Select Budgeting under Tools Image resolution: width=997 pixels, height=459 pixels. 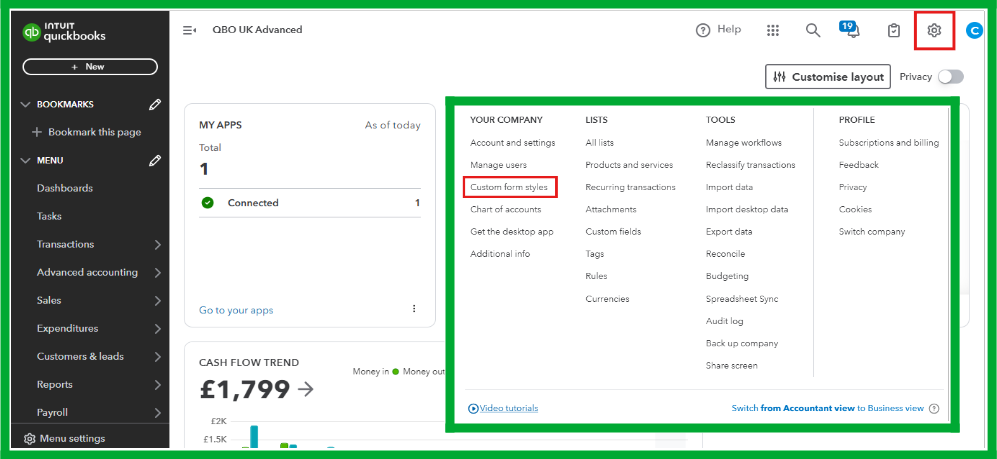(x=727, y=277)
